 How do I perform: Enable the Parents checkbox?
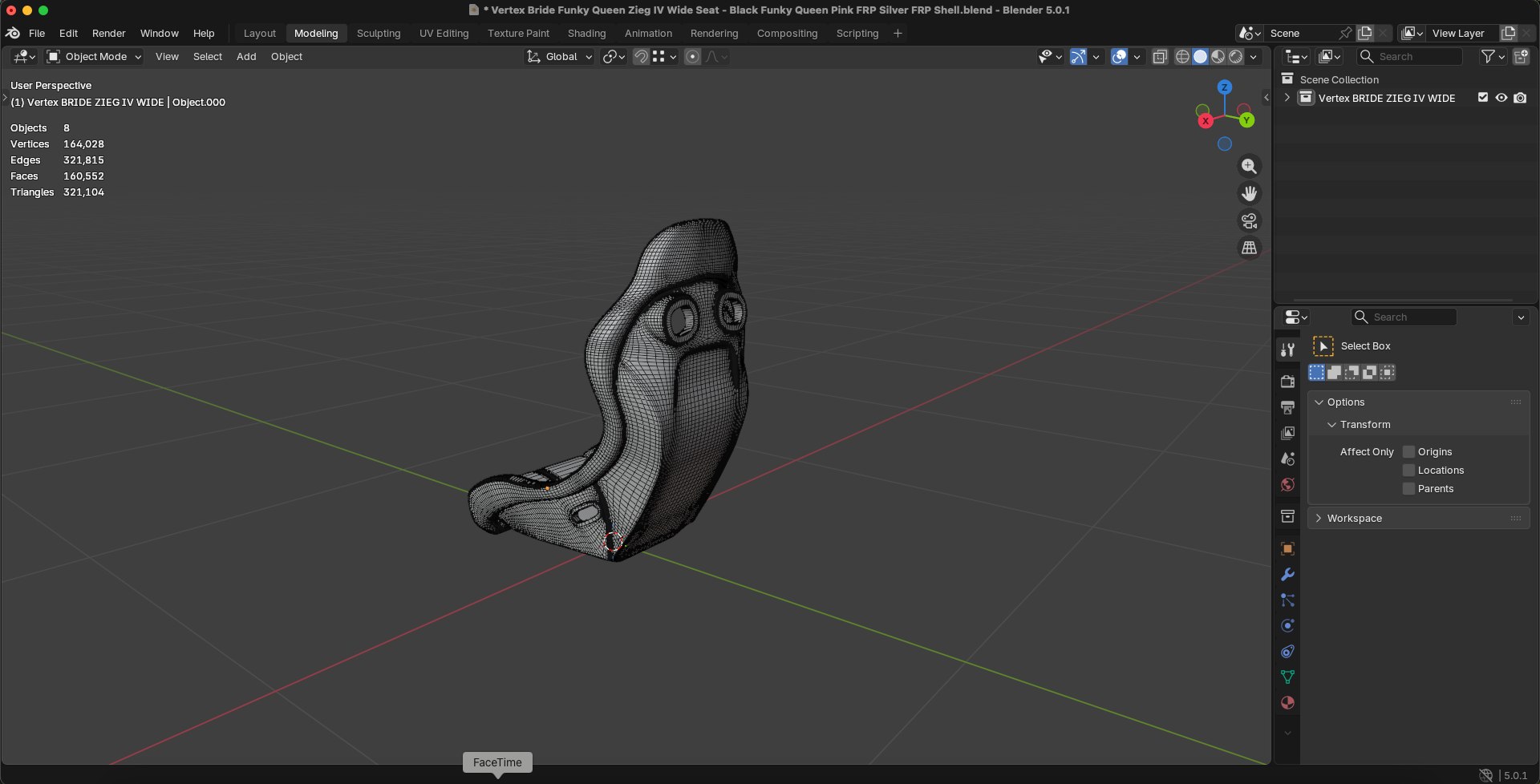coord(1408,489)
